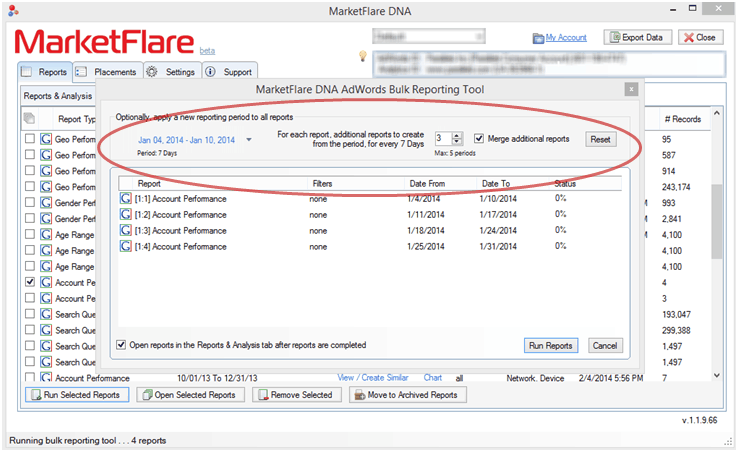Screen dimensions: 737x453
Task: Click the # Records column header
Action: click(x=683, y=119)
